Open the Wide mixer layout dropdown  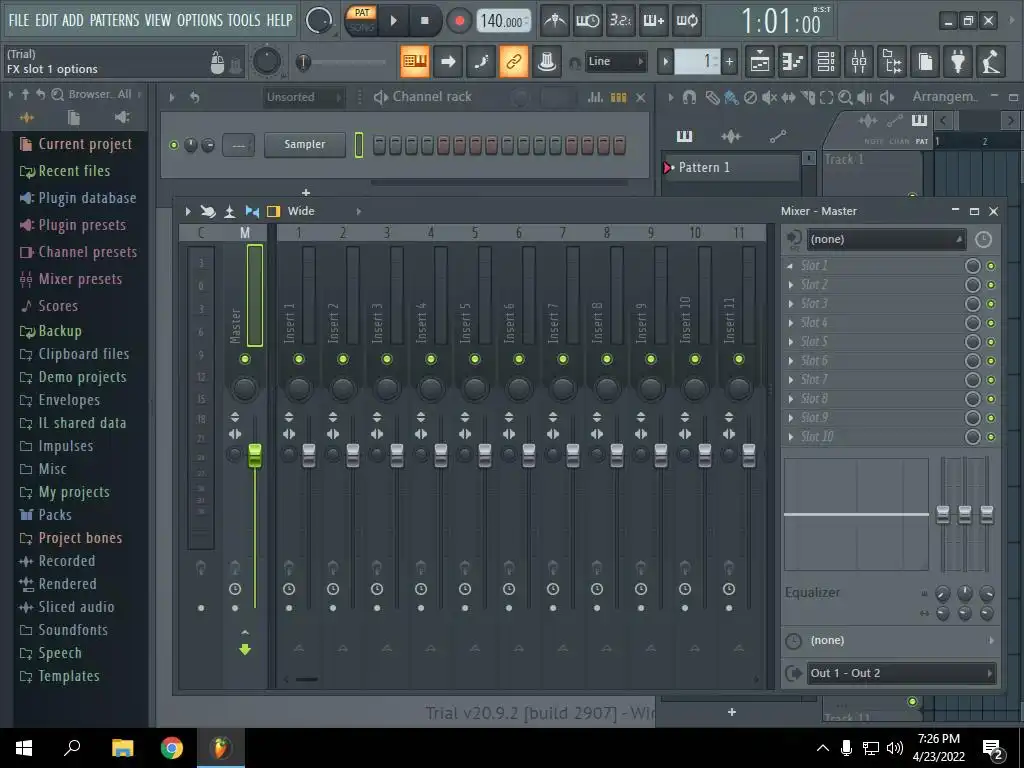(324, 211)
